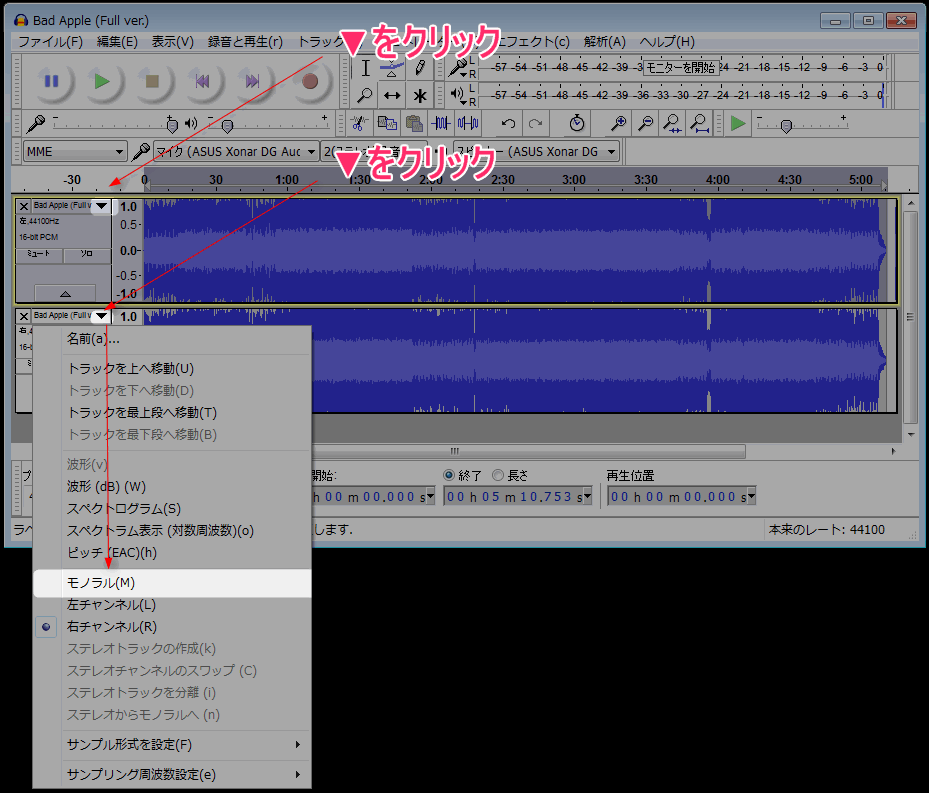Open the 録音と再生(r) menu
Image resolution: width=929 pixels, height=793 pixels.
click(245, 41)
